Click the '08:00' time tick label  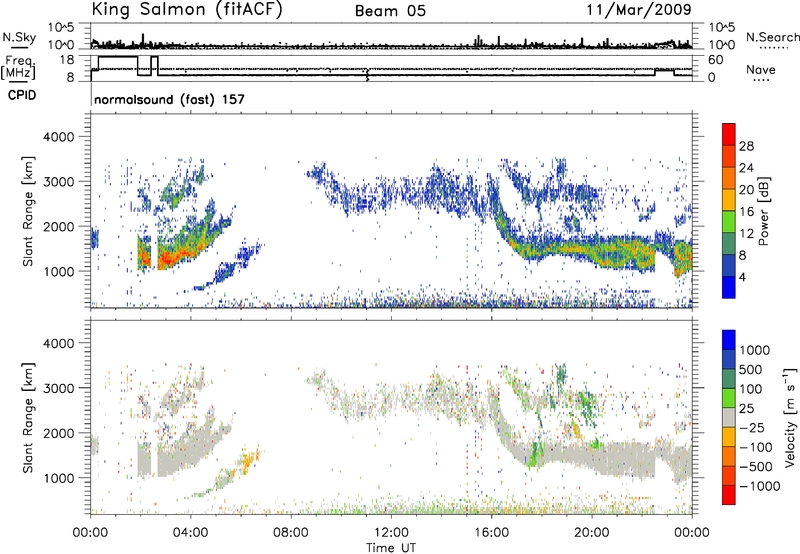pyautogui.click(x=291, y=533)
